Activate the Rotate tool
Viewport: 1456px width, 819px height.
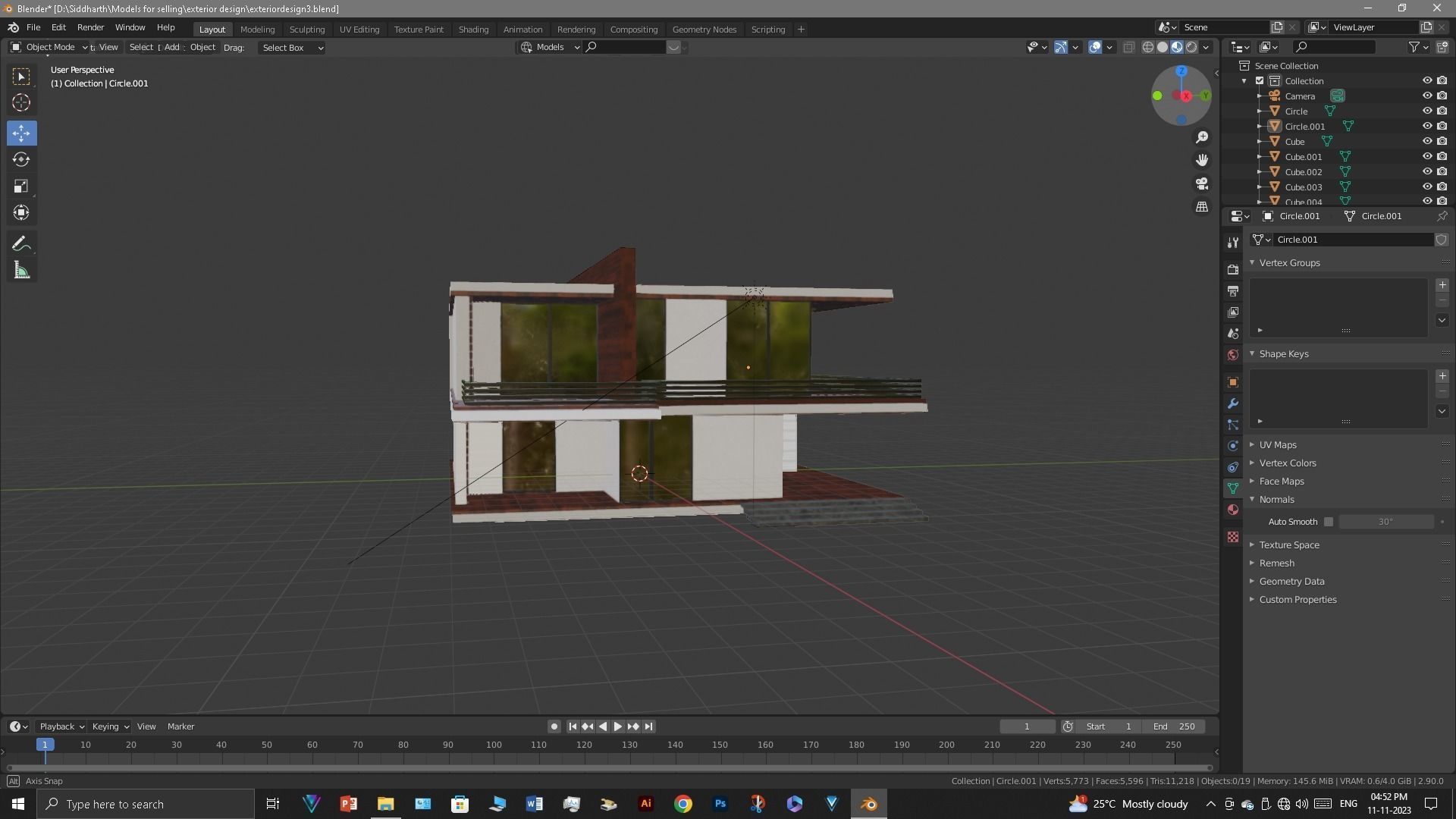[21, 159]
